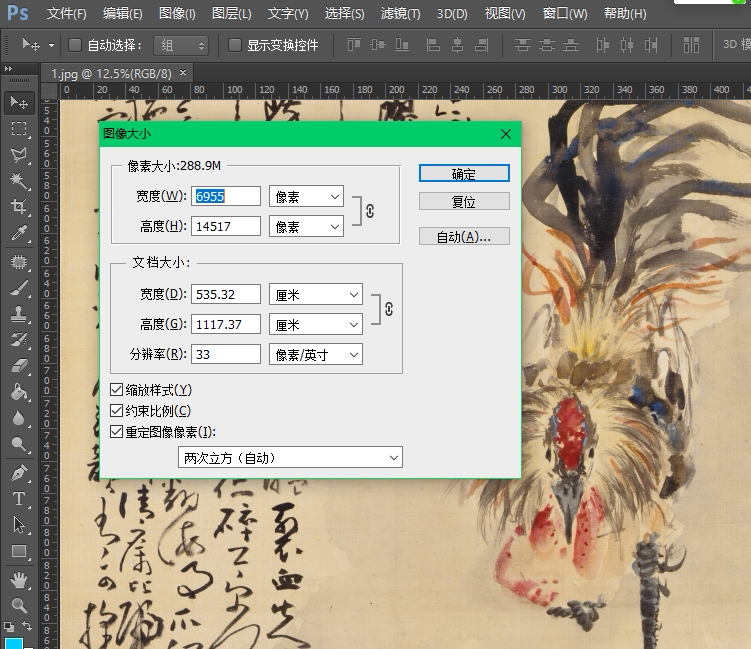The width and height of the screenshot is (751, 649).
Task: Select the Rectangle shape tool
Action: pyautogui.click(x=19, y=551)
